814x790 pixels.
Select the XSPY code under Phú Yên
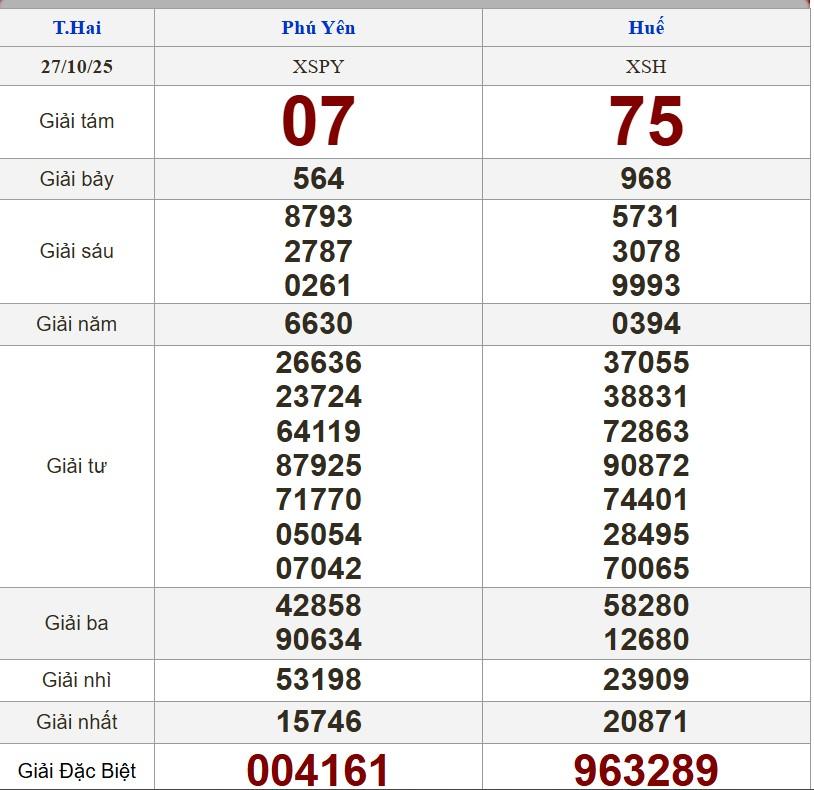318,67
